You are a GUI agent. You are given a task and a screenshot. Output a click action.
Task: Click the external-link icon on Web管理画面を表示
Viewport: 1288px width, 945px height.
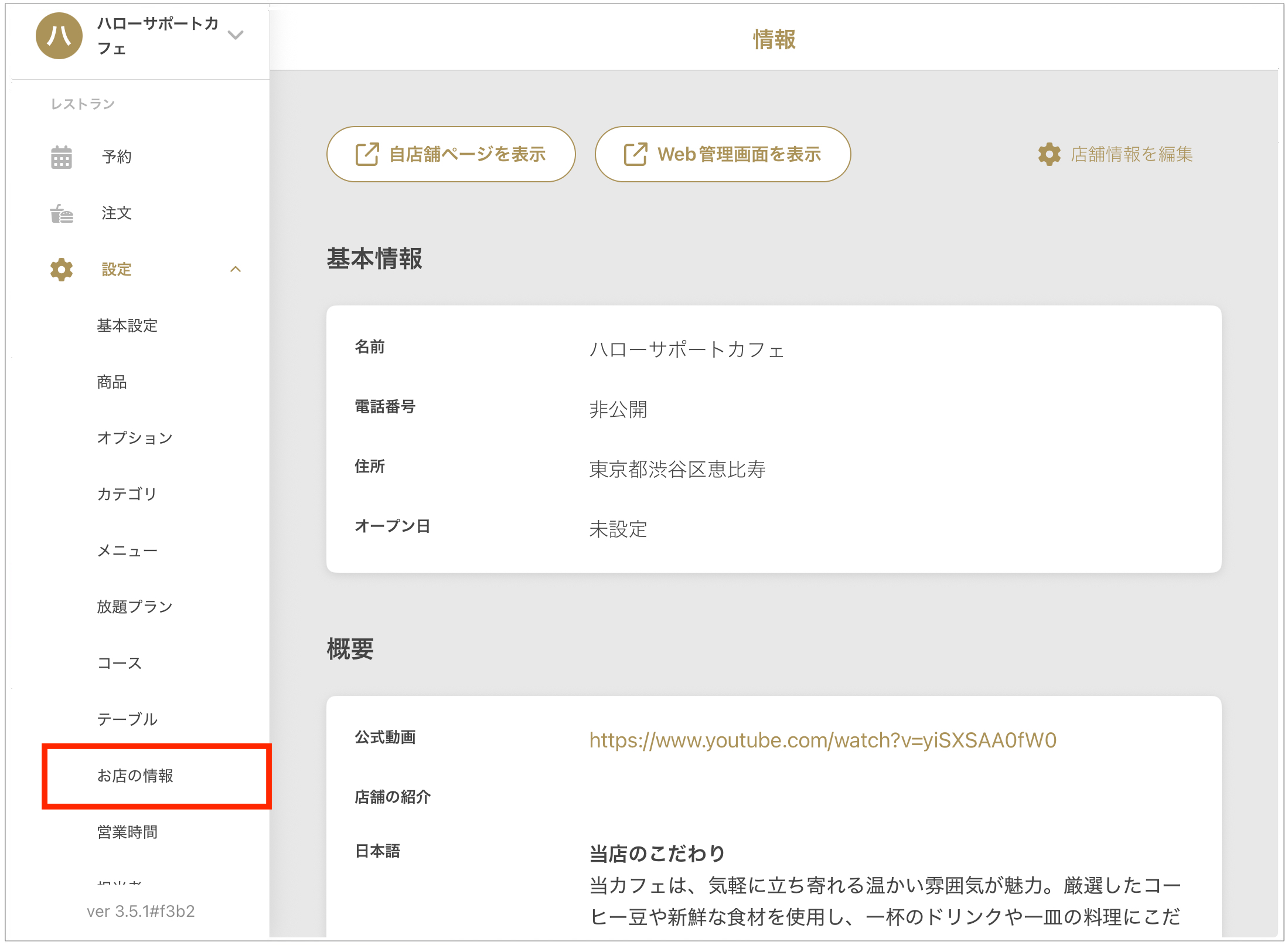pos(635,155)
